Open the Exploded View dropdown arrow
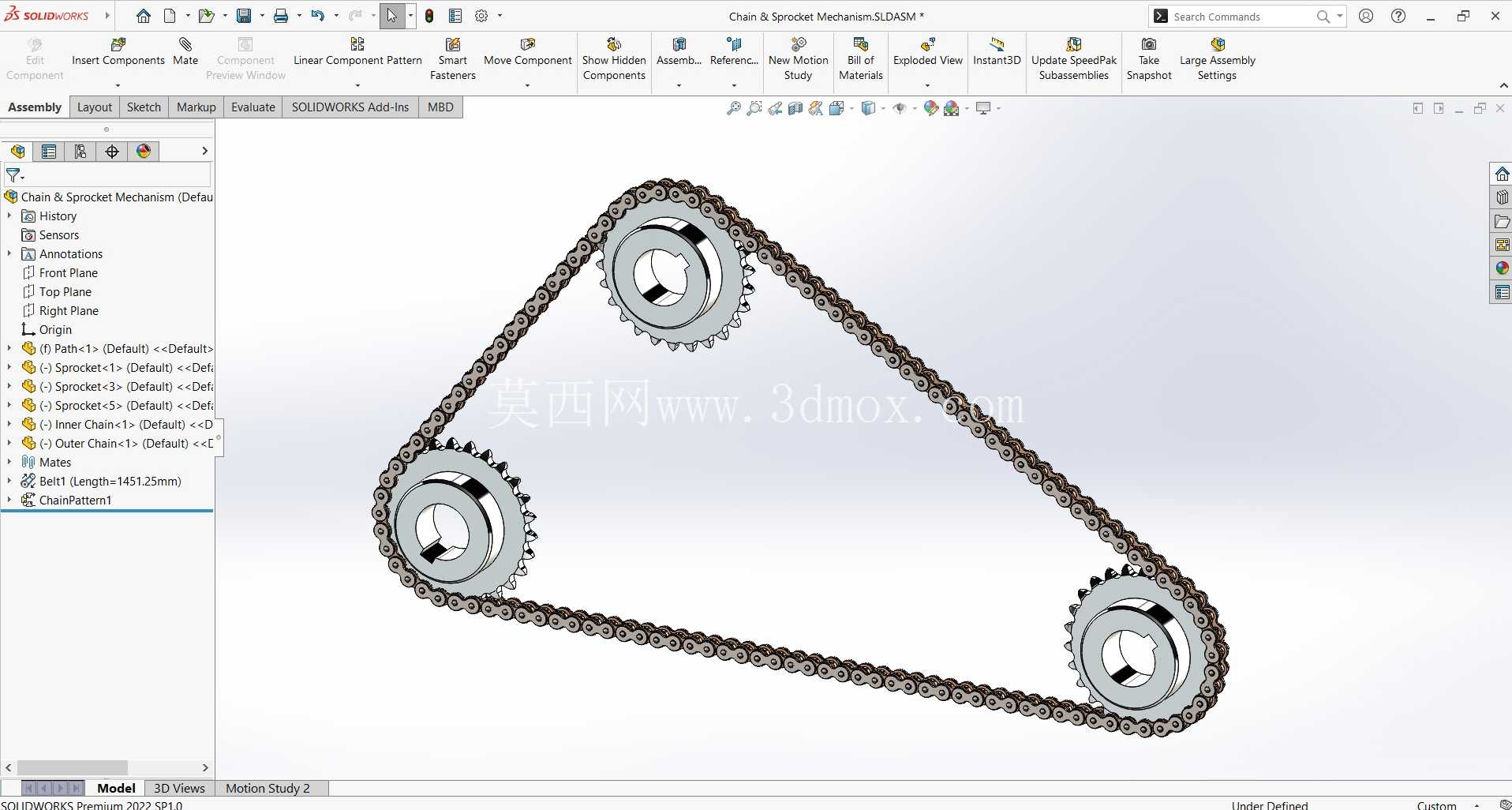Screen dimensions: 1512x810 tap(927, 85)
